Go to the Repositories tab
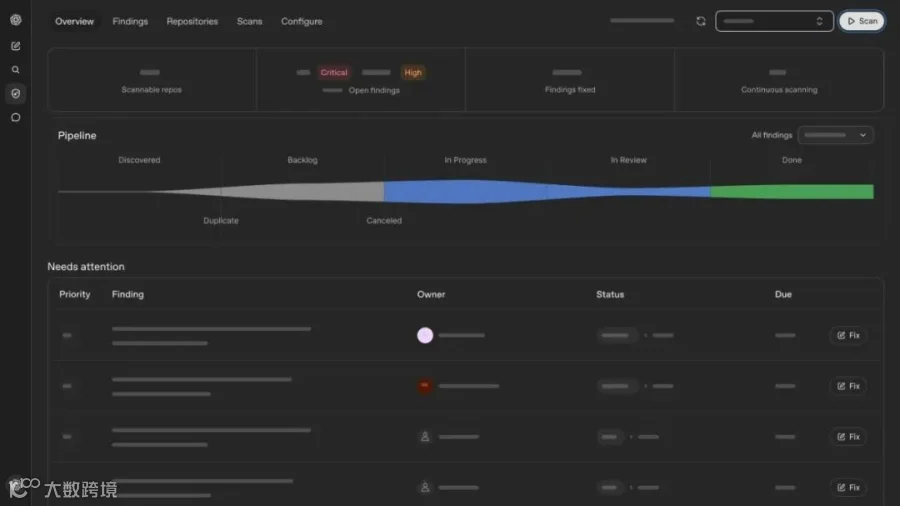Image resolution: width=900 pixels, height=506 pixels. click(192, 21)
